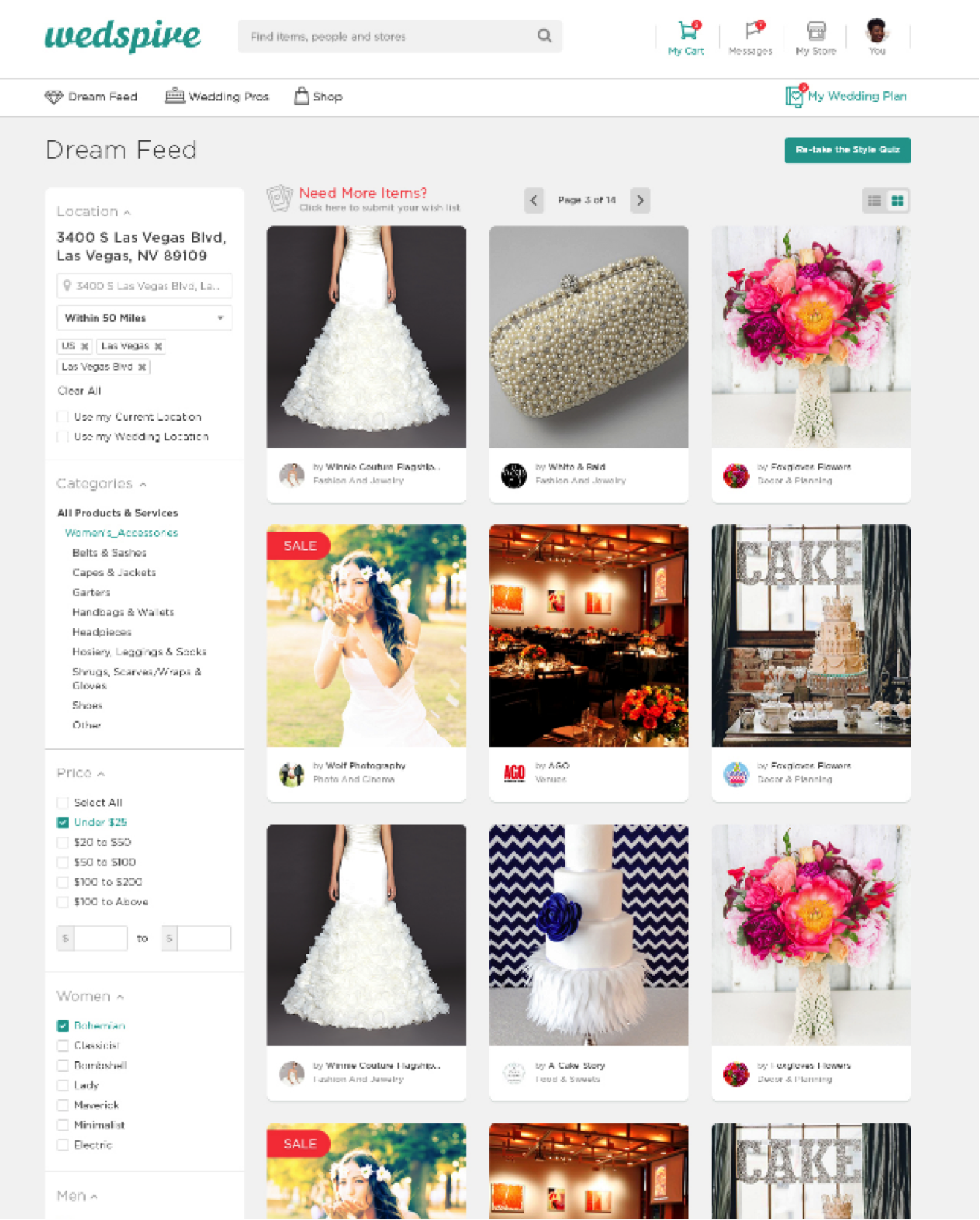Open the Within 50 Miles dropdown

[x=144, y=318]
